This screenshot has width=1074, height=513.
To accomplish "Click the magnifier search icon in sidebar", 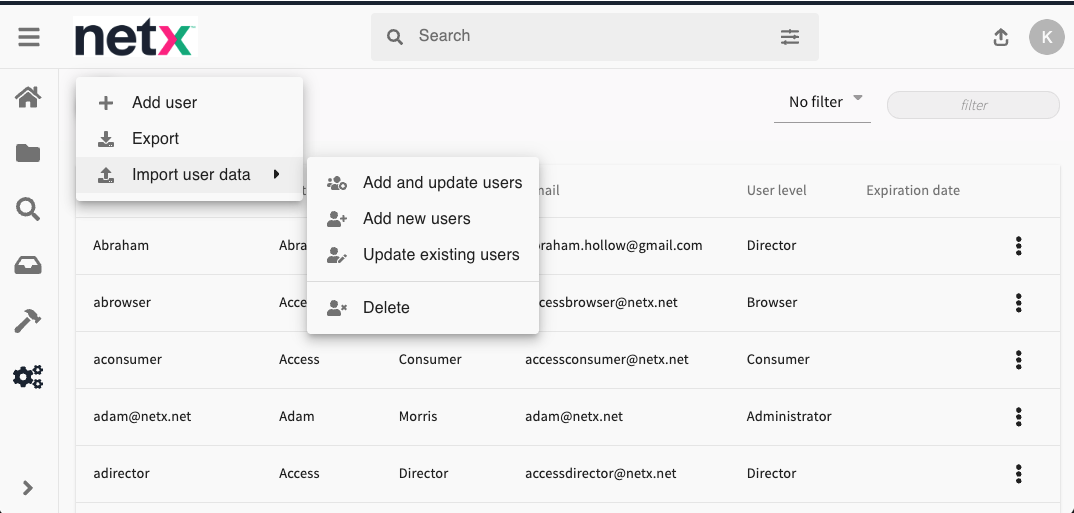I will tap(28, 209).
